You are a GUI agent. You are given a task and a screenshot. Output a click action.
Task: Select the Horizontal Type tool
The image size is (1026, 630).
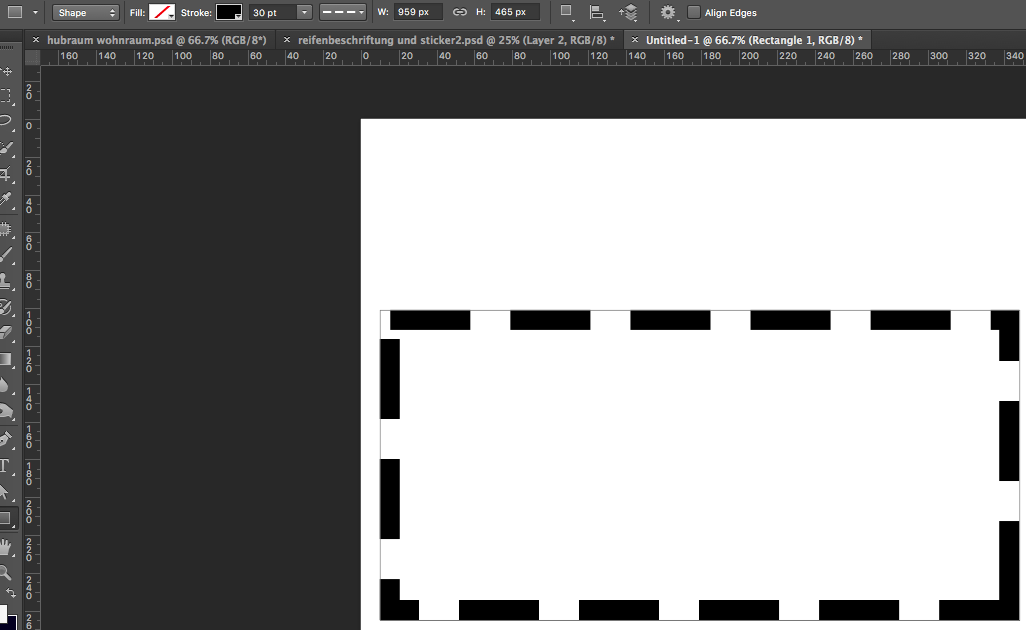6,466
